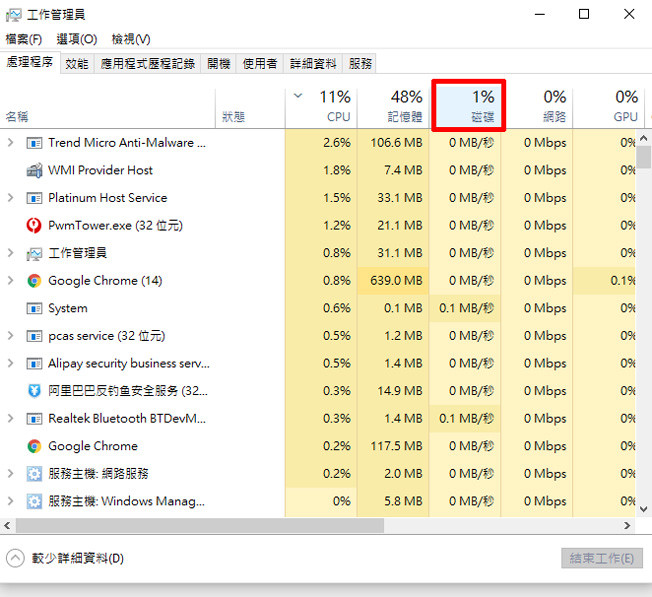This screenshot has height=597, width=652.
Task: Switch to the 使用者 tab
Action: click(260, 64)
